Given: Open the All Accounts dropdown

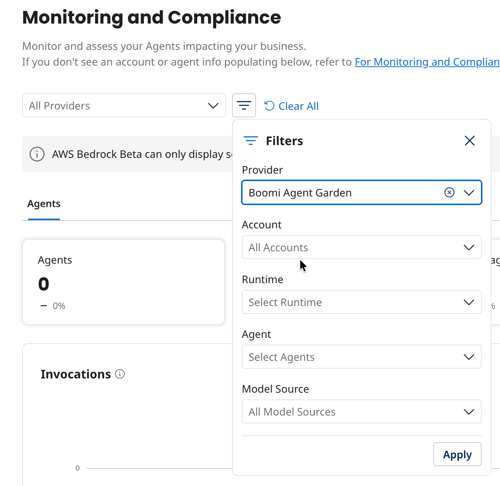Looking at the screenshot, I should (362, 247).
